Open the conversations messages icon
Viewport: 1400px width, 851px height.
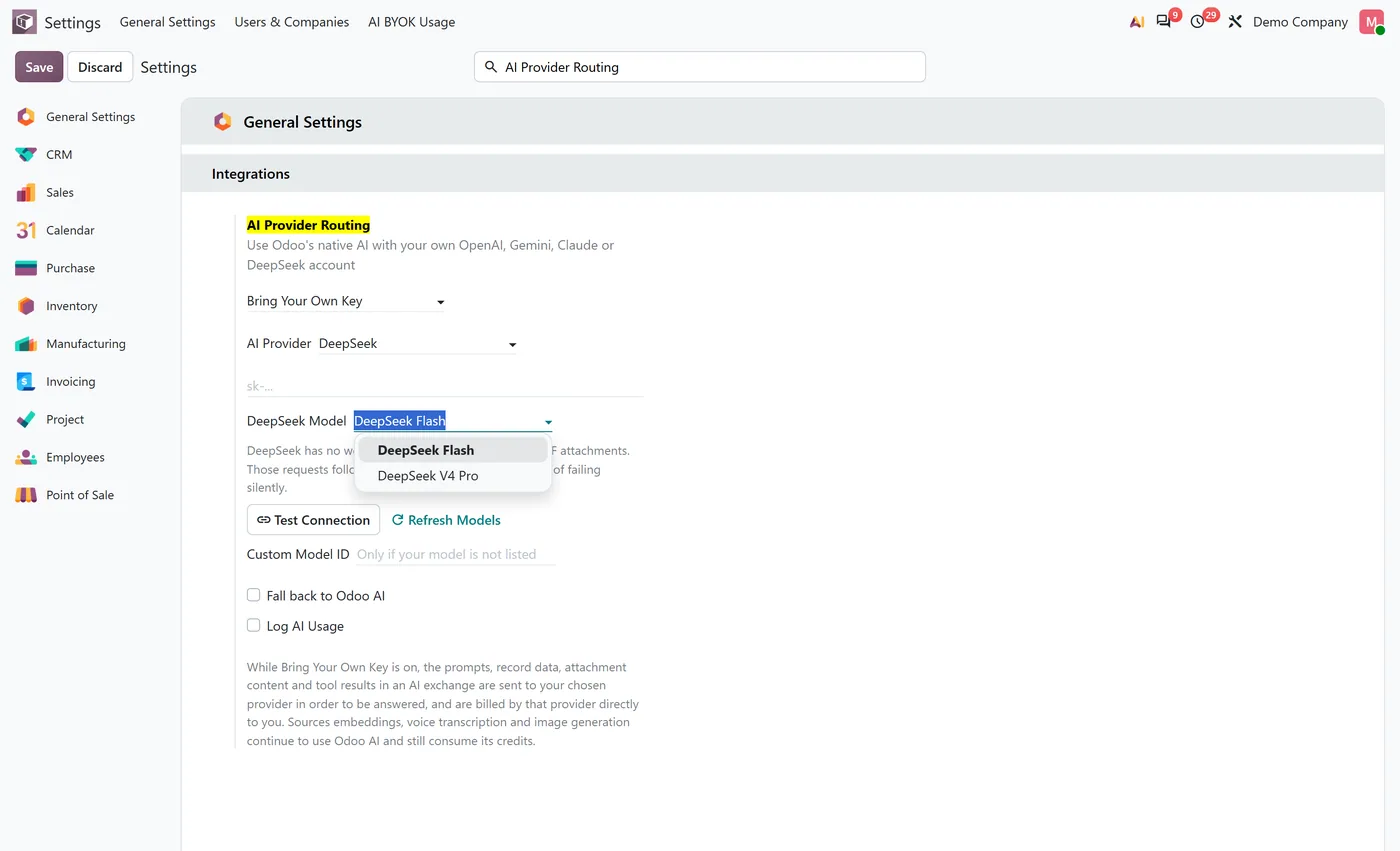pyautogui.click(x=1164, y=21)
